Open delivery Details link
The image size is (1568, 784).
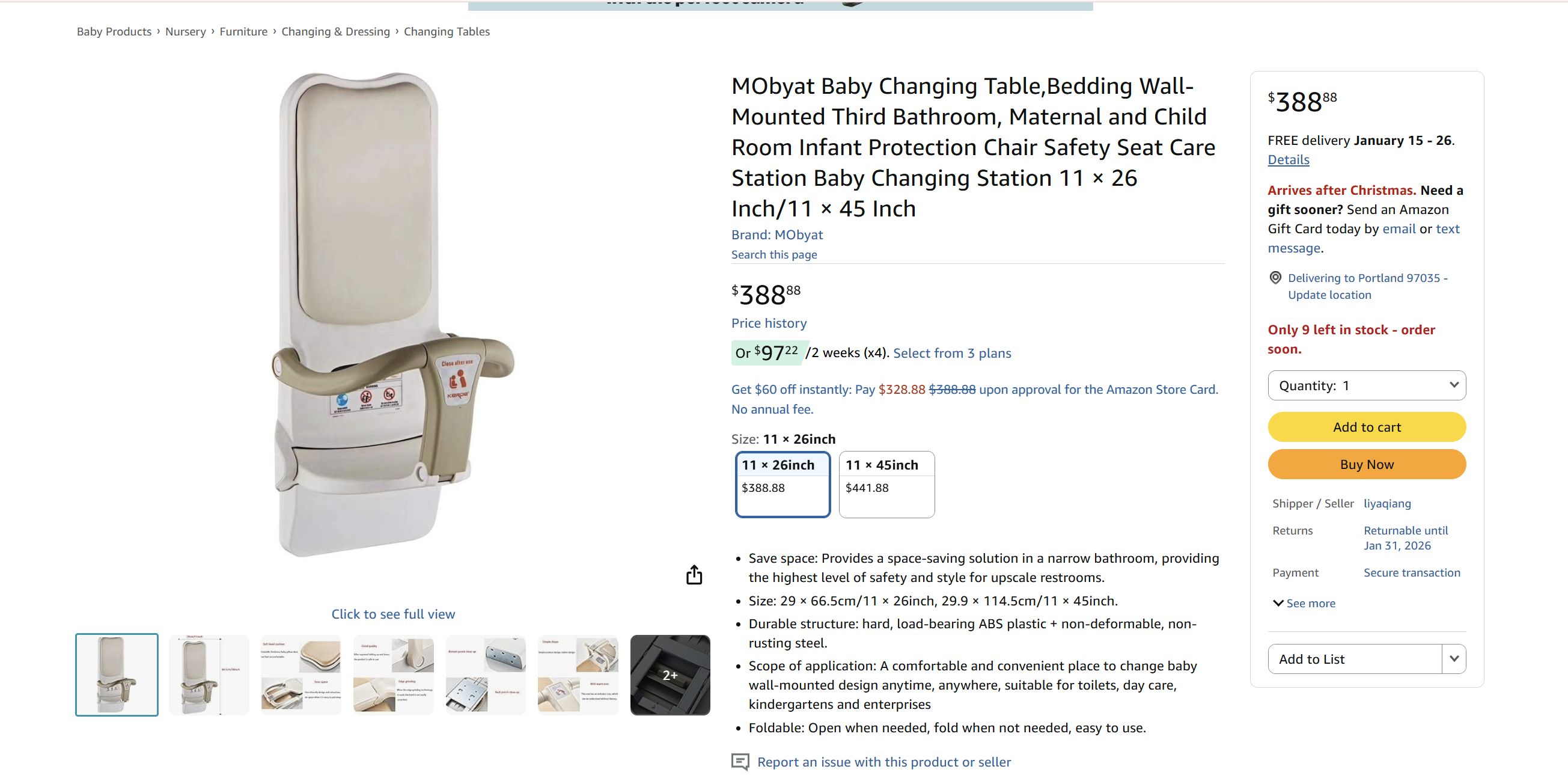[1288, 159]
